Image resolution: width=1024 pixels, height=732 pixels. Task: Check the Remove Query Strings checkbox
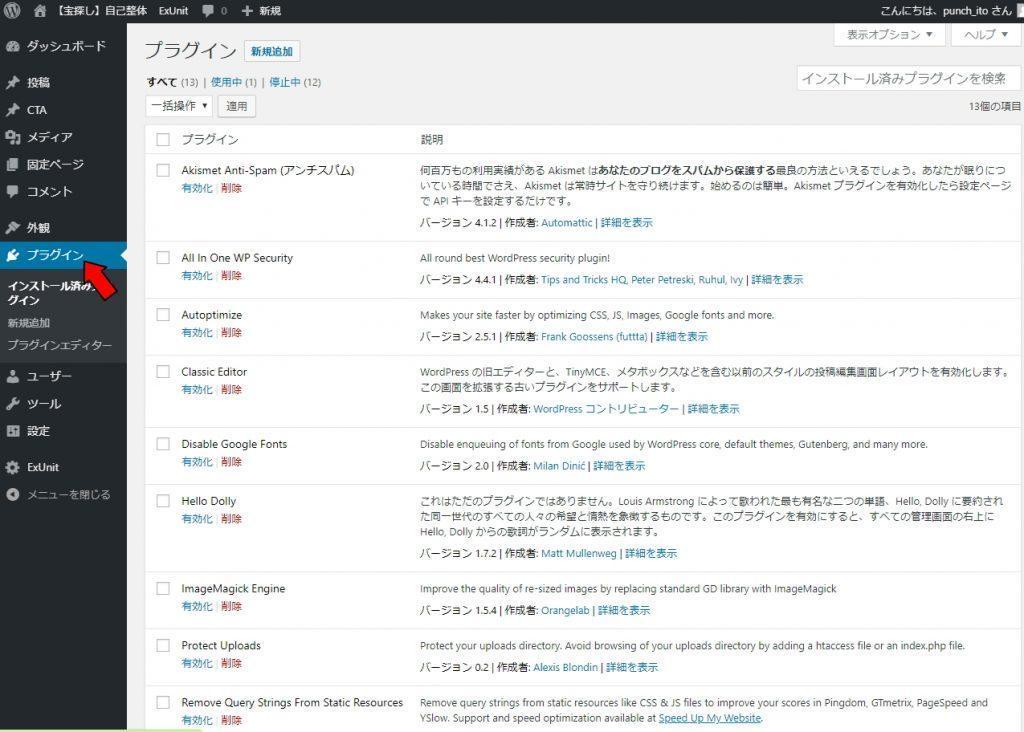[x=163, y=703]
